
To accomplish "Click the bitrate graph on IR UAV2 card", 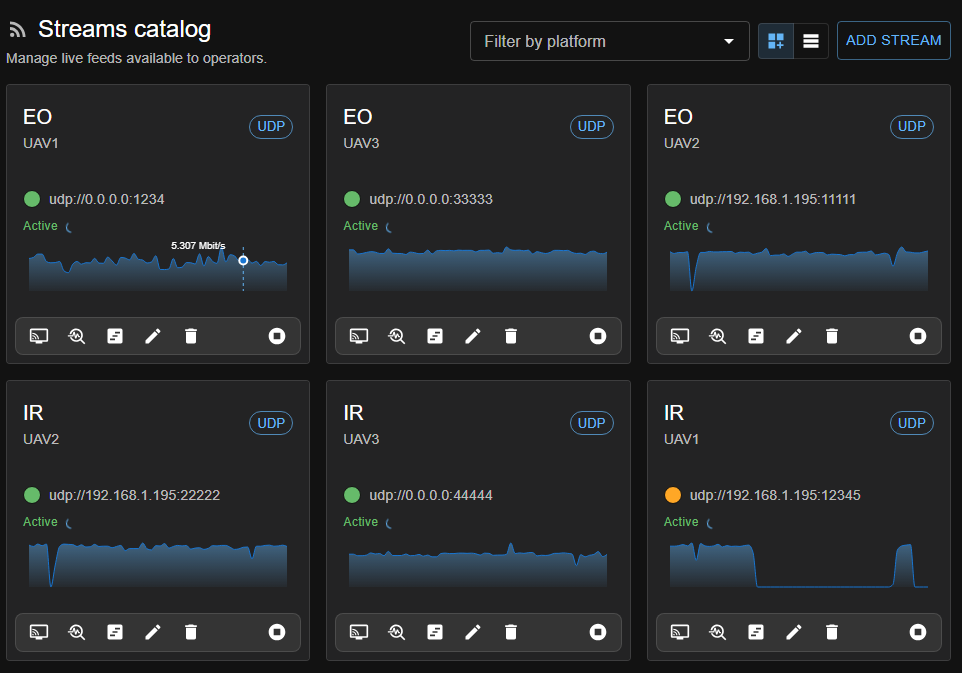I will 158,565.
